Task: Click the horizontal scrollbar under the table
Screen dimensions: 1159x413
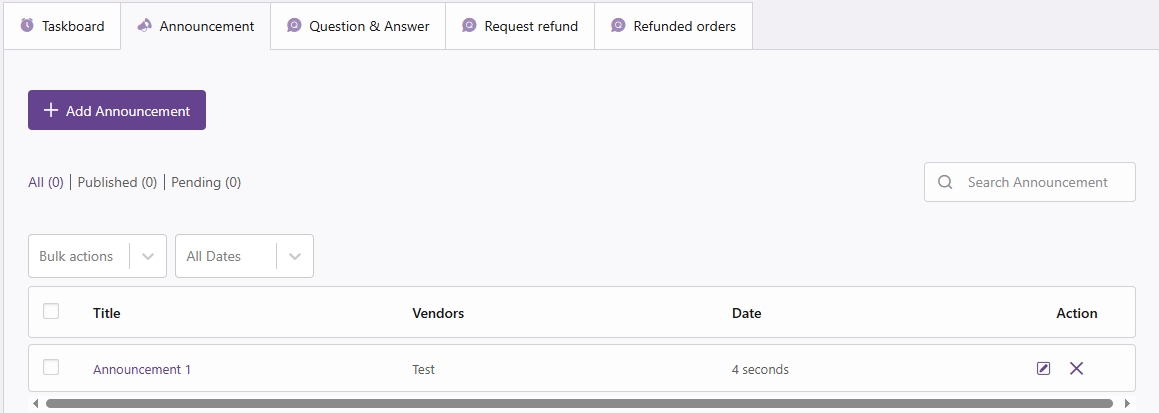Action: click(x=579, y=403)
